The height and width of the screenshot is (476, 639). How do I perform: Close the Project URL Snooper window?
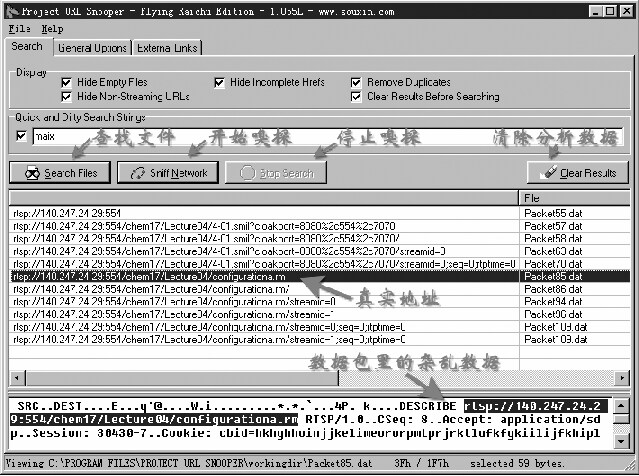point(626,11)
